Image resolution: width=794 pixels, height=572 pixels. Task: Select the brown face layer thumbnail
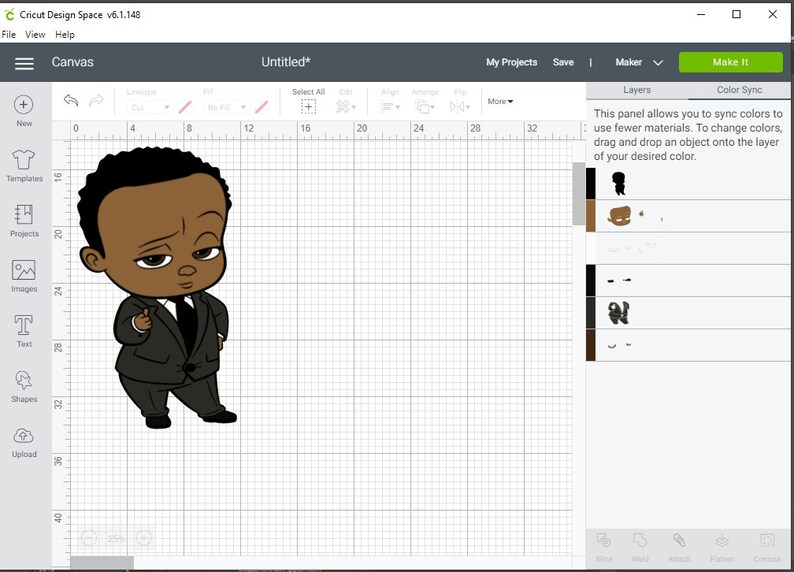pyautogui.click(x=619, y=216)
